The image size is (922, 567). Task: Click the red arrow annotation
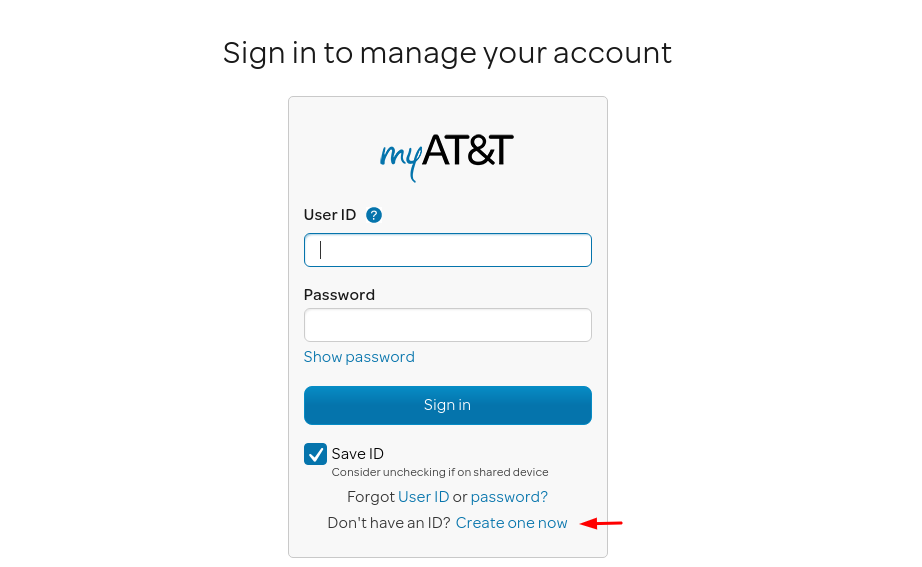(x=601, y=523)
